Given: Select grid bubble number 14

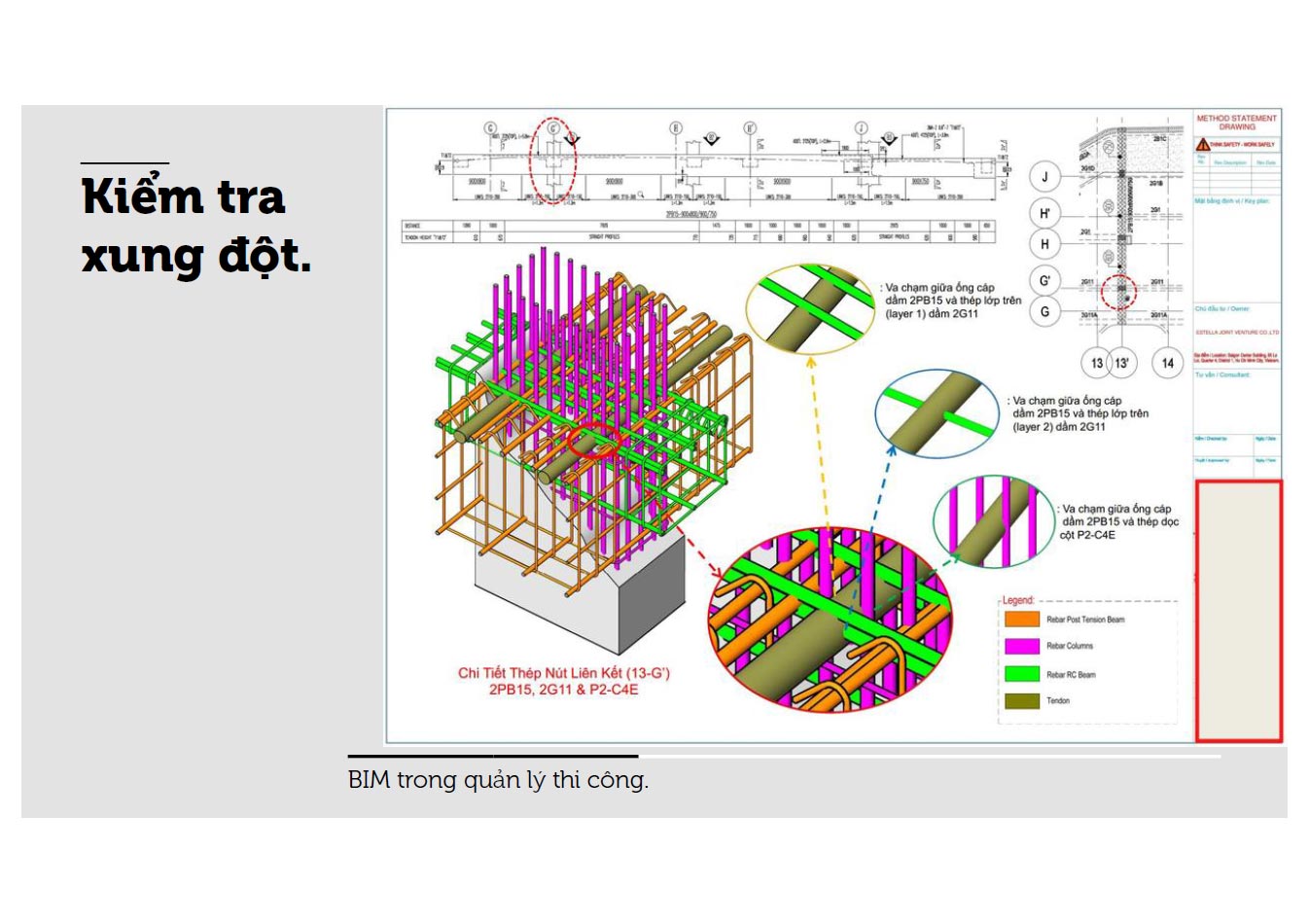Looking at the screenshot, I should coord(1167,363).
